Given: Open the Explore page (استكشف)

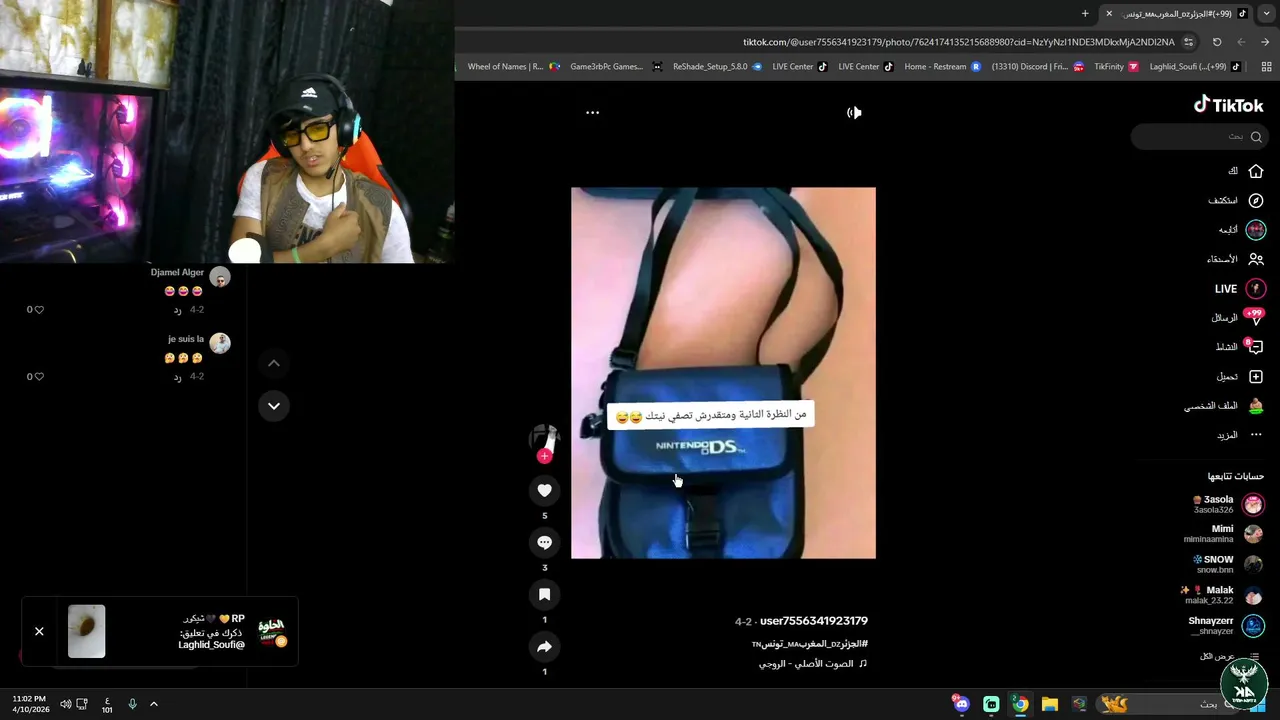Looking at the screenshot, I should click(x=1236, y=201).
